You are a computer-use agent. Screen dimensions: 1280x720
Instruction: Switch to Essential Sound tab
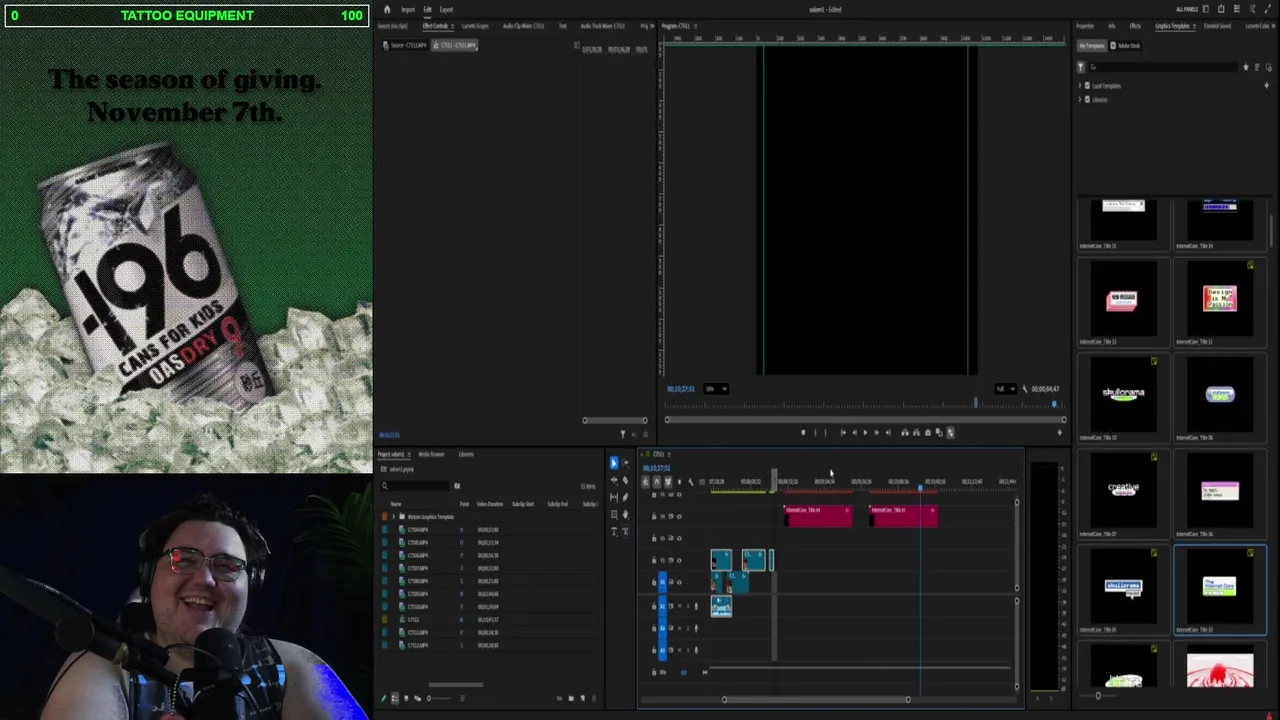[x=1218, y=26]
